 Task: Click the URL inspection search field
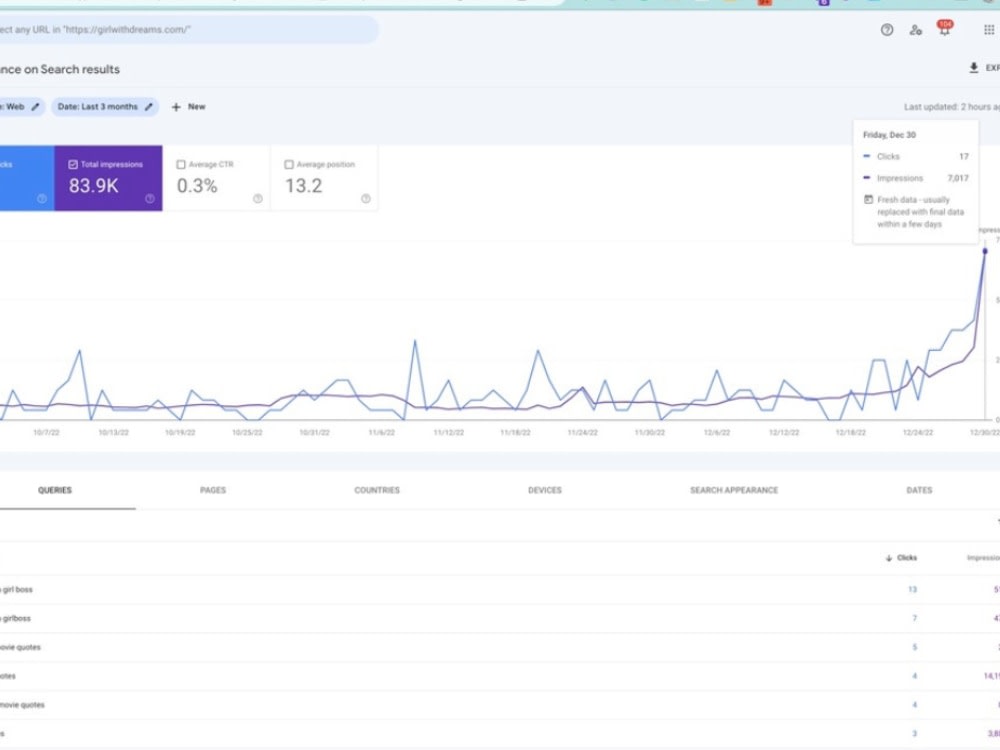[x=189, y=29]
